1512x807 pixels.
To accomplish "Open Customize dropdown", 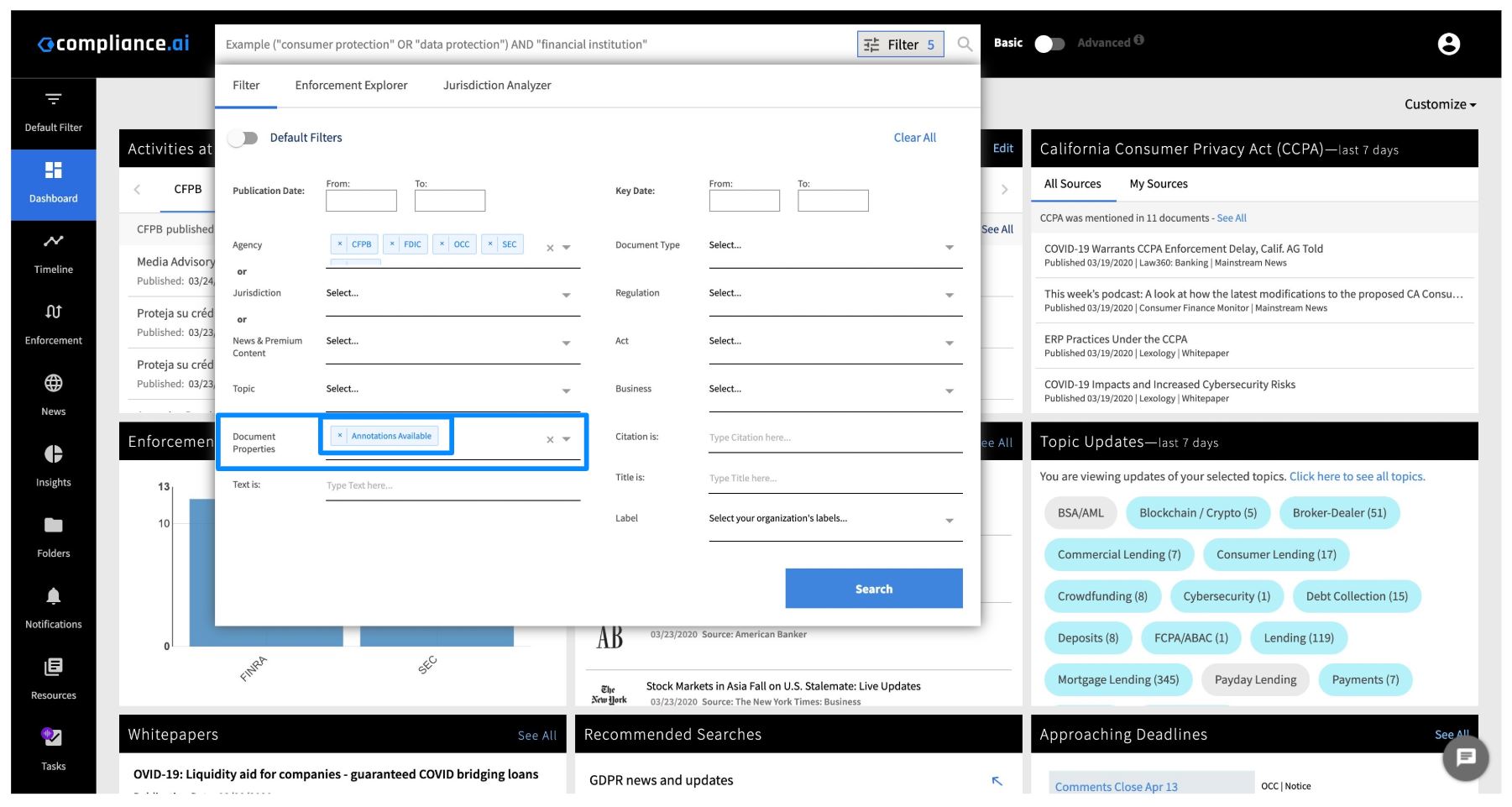I will point(1440,104).
